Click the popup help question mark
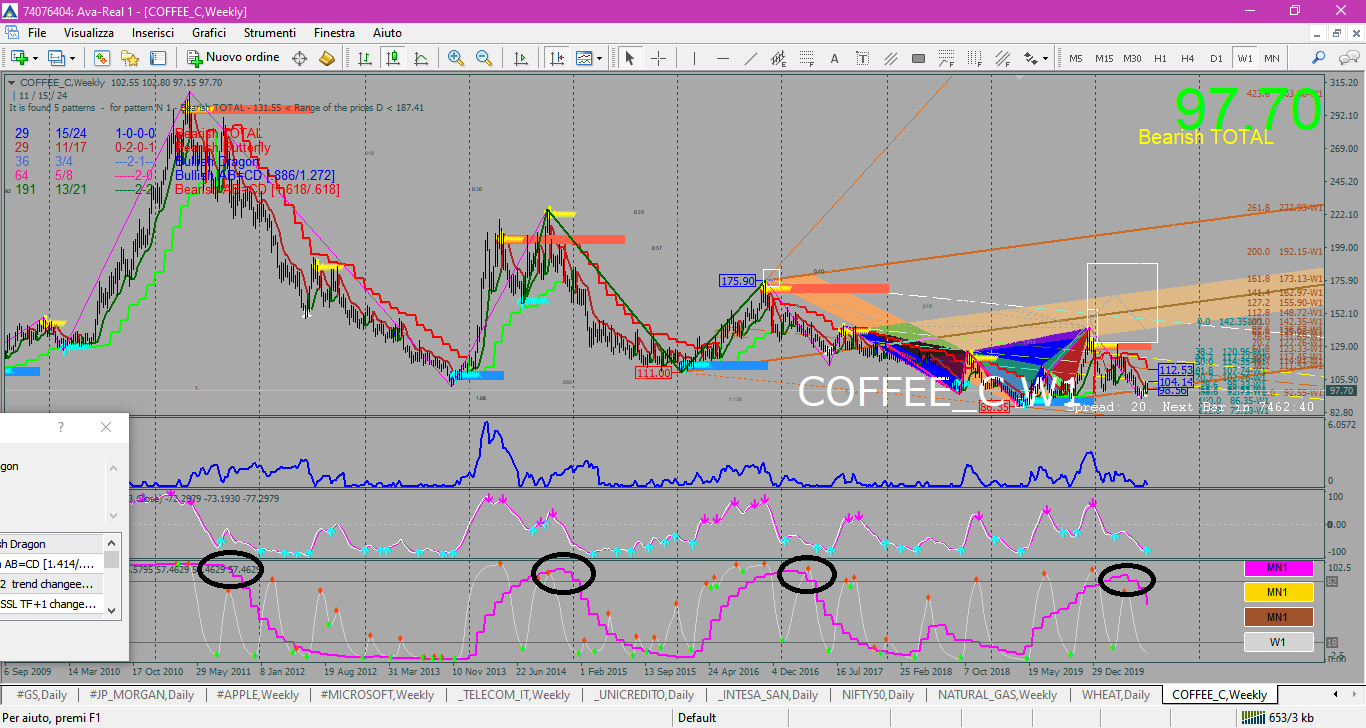The width and height of the screenshot is (1366, 728). (60, 428)
